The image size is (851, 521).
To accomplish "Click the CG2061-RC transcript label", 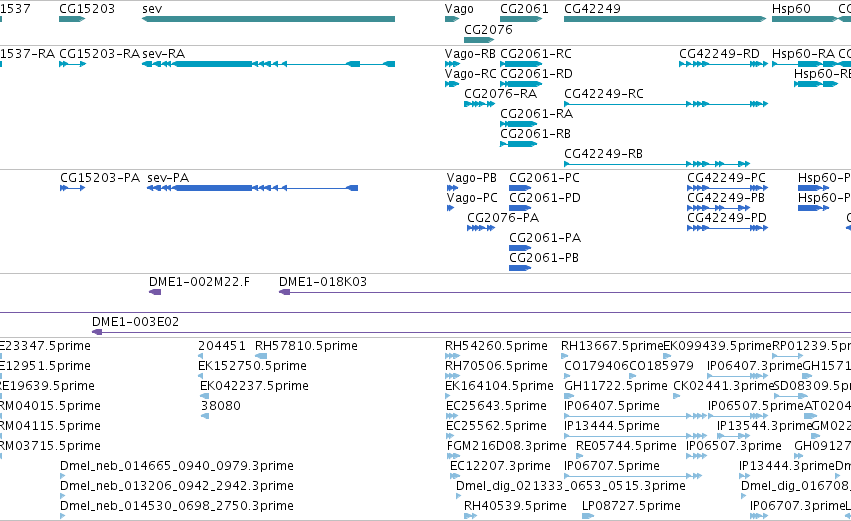I will point(536,54).
